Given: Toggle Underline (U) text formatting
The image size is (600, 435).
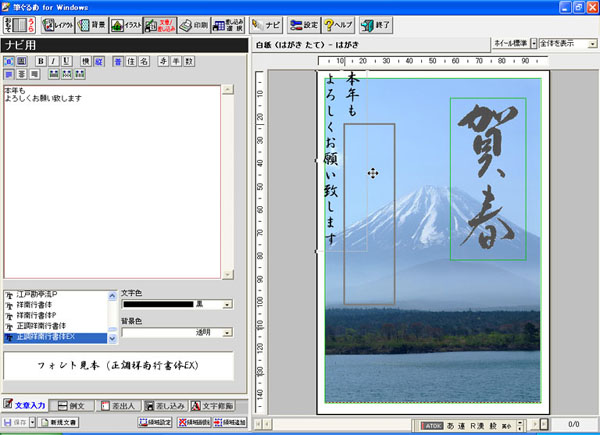Looking at the screenshot, I should (x=66, y=61).
